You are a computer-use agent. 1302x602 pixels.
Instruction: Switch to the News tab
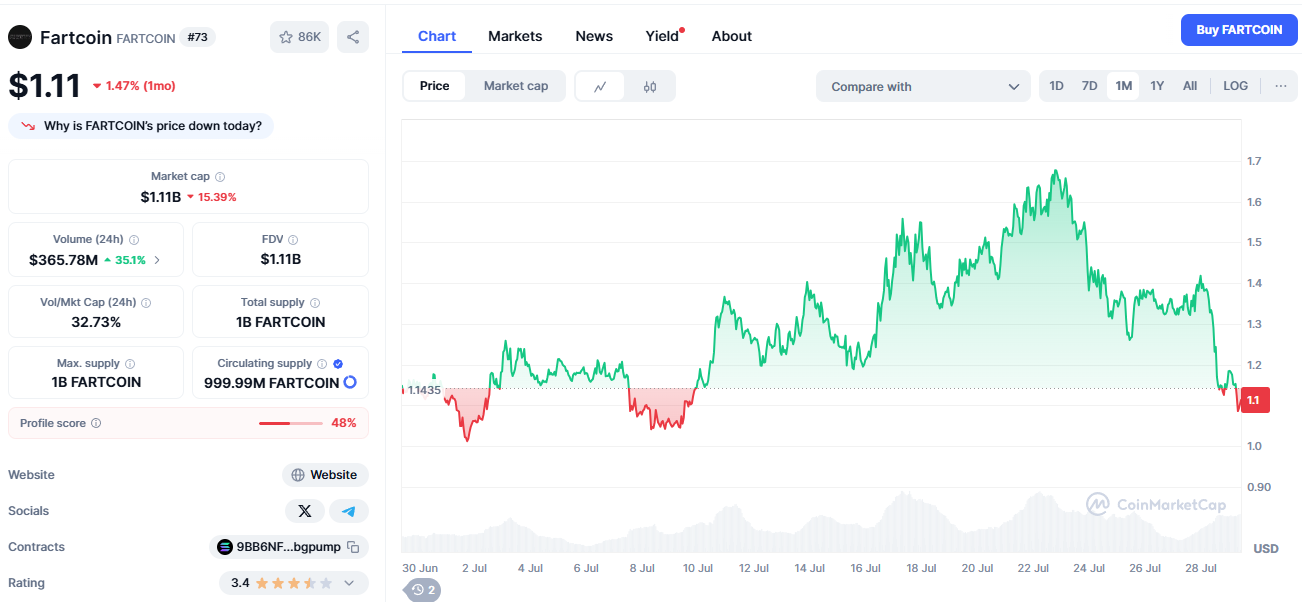594,36
